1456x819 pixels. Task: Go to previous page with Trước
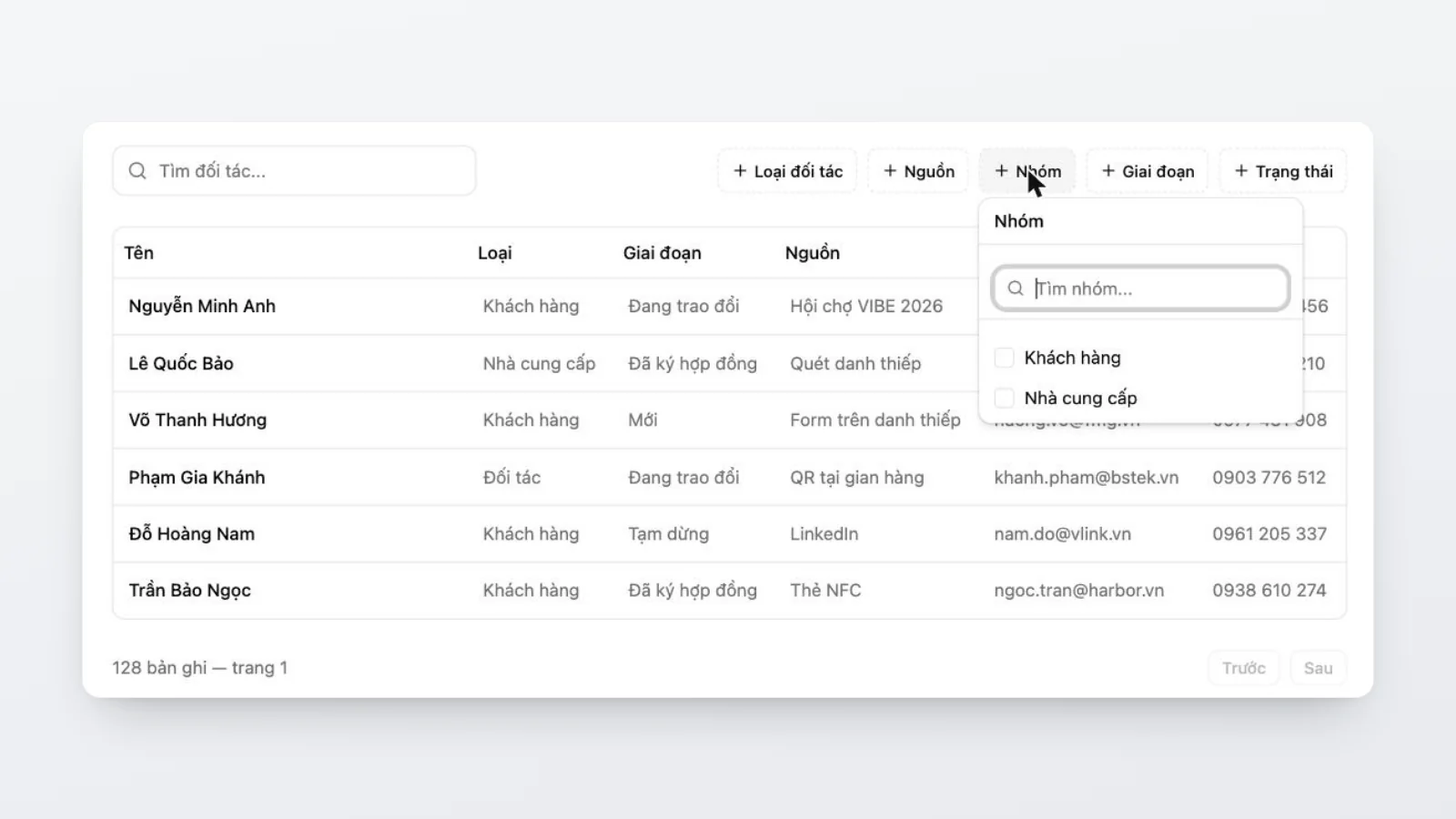(x=1244, y=668)
